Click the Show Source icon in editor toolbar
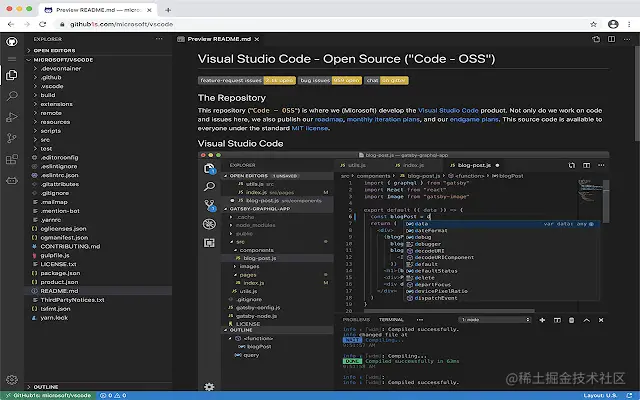 point(596,39)
